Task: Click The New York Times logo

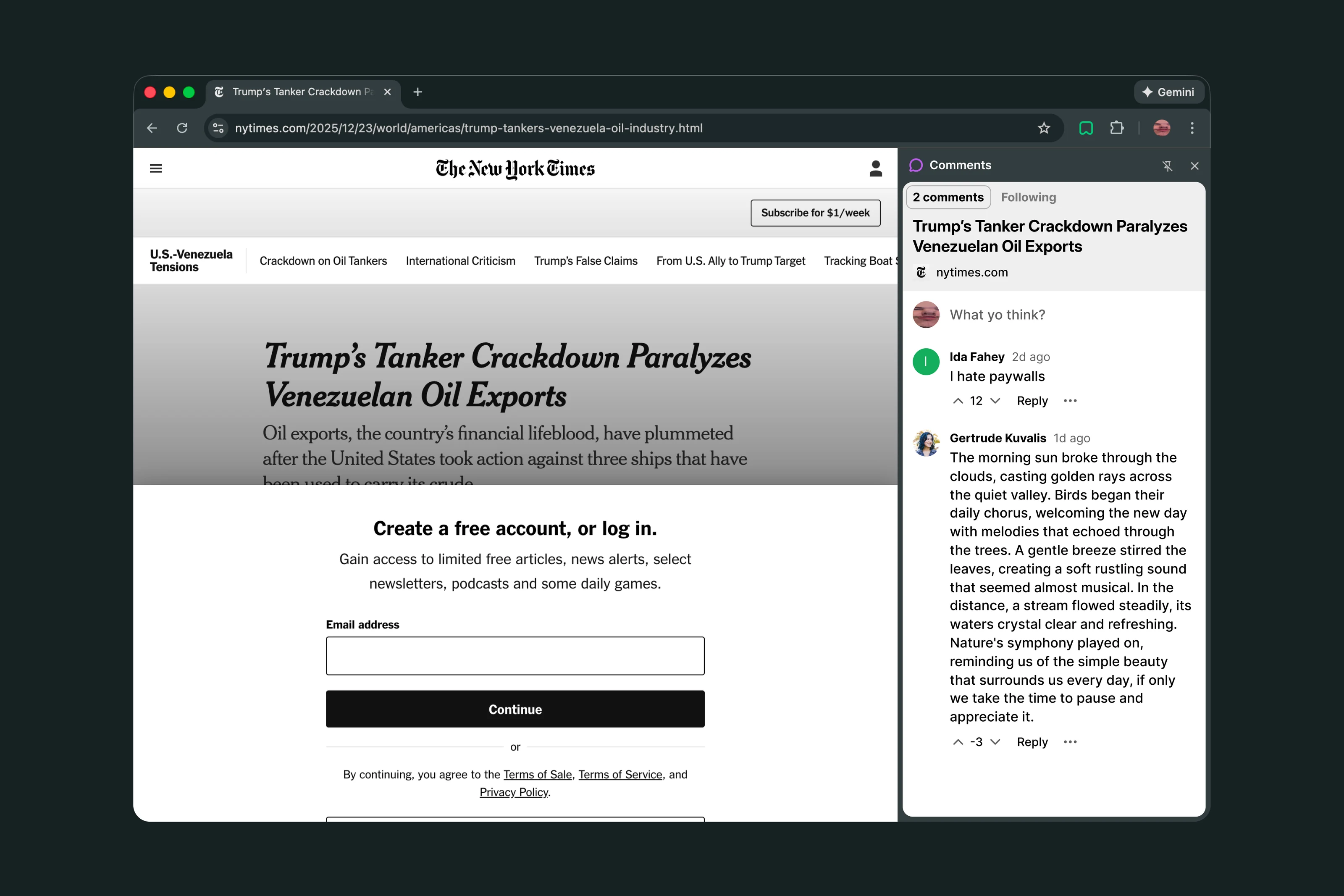Action: click(514, 168)
